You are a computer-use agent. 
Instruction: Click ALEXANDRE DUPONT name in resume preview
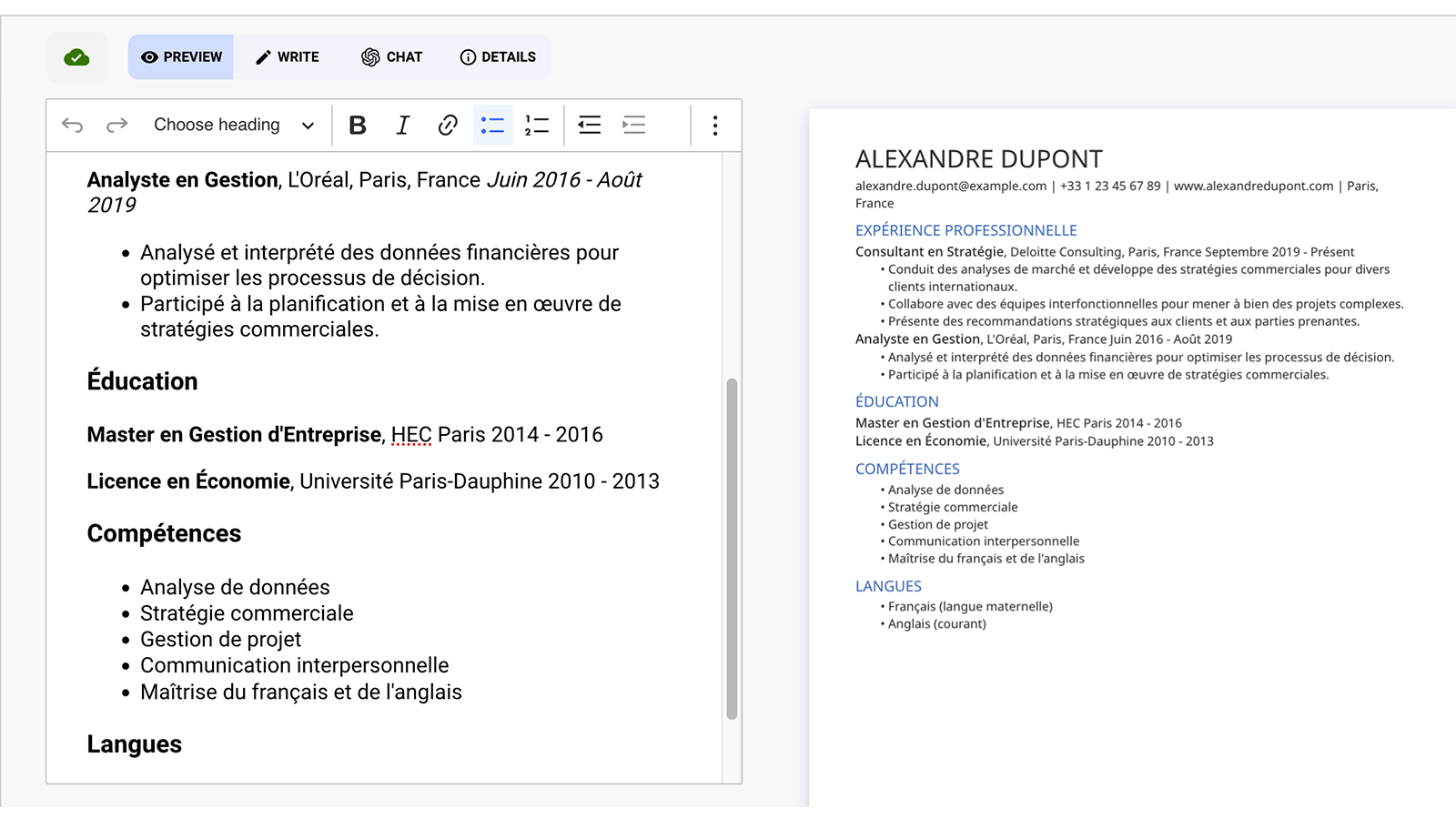click(x=978, y=159)
